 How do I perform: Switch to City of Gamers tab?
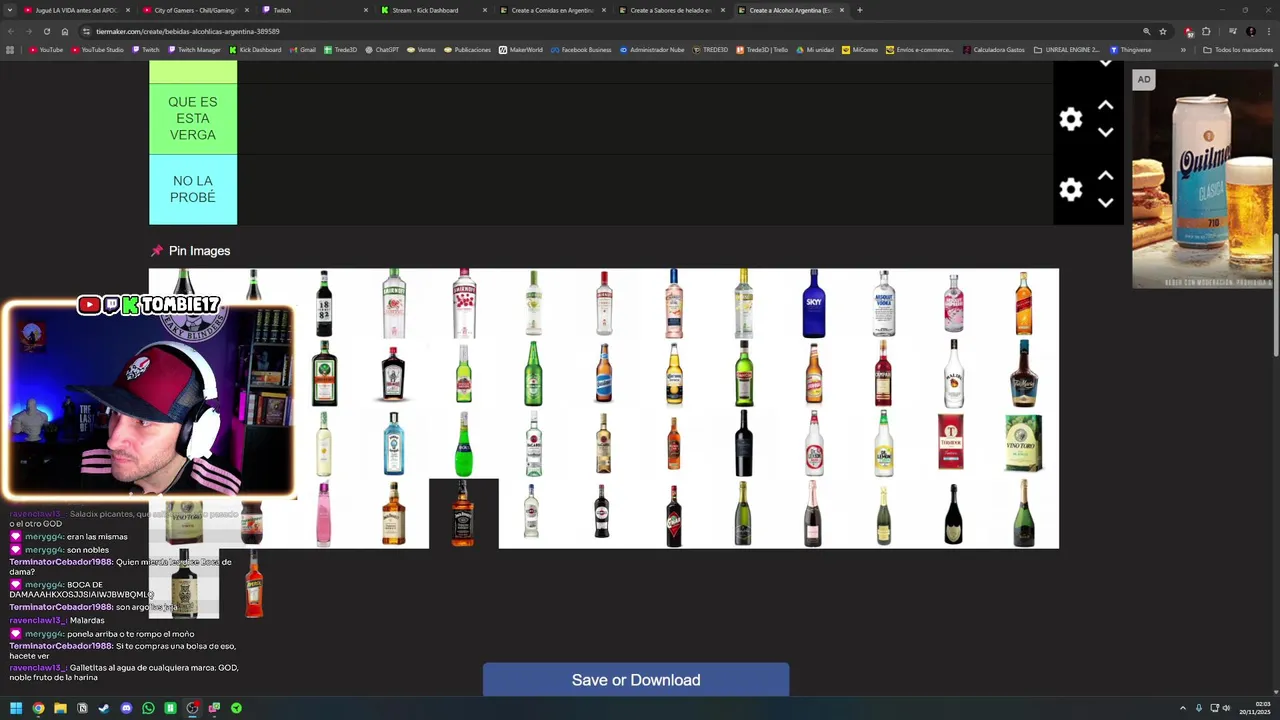click(194, 10)
